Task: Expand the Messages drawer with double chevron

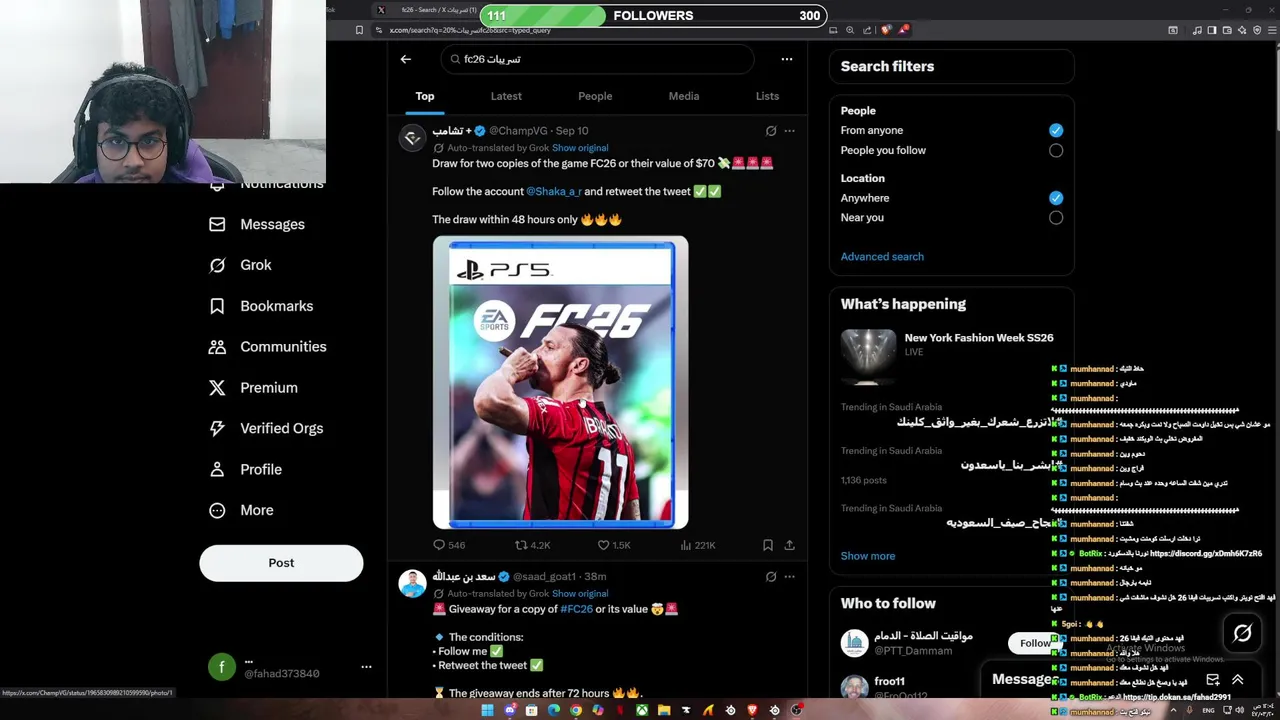Action: [x=1237, y=680]
